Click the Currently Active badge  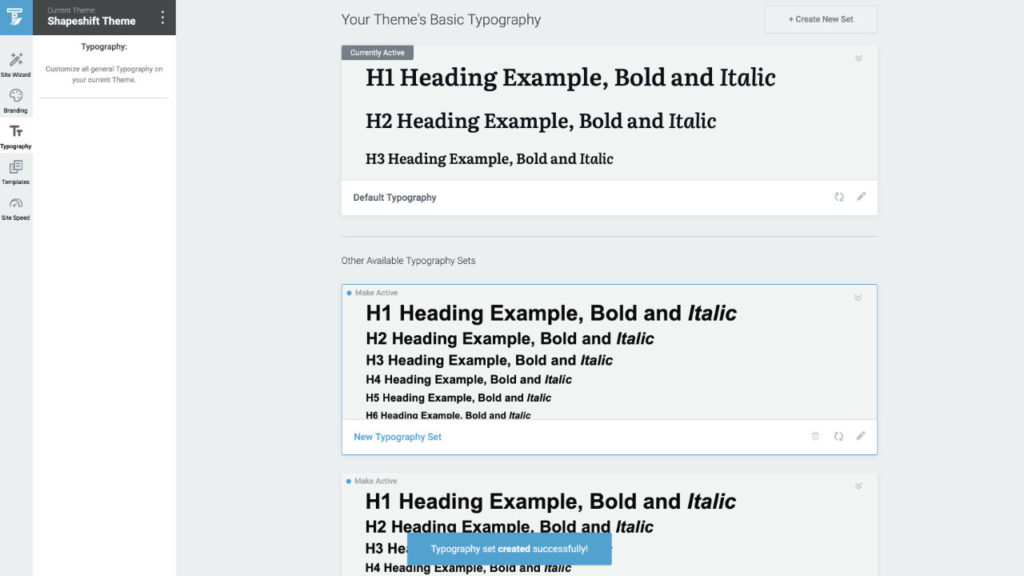(x=377, y=52)
